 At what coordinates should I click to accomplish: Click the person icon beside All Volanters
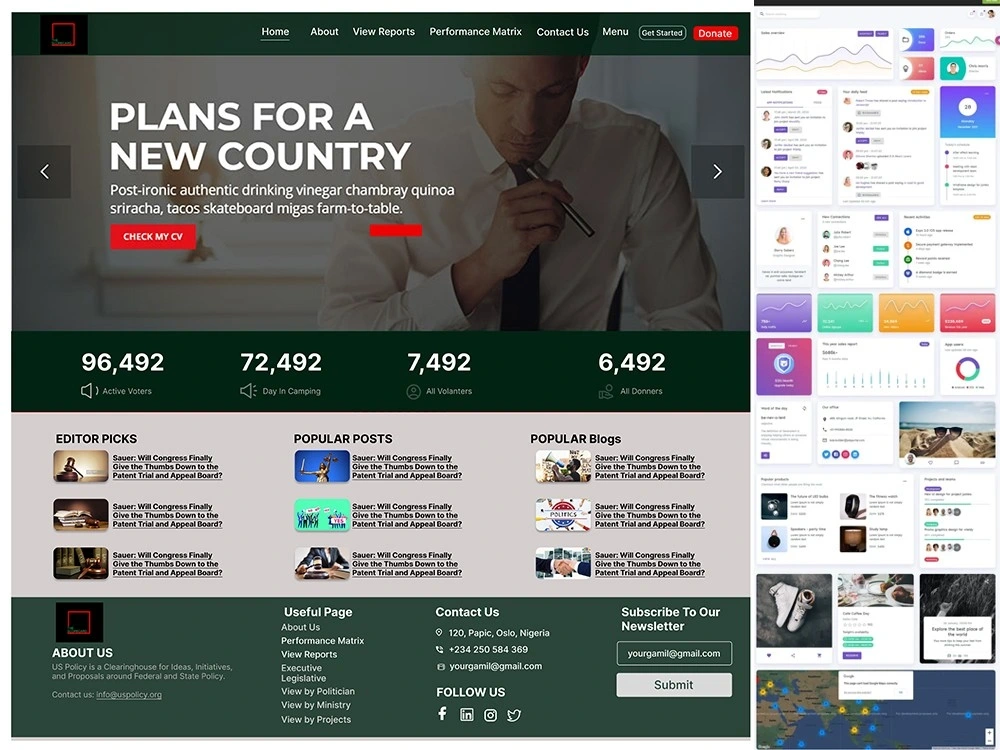413,392
